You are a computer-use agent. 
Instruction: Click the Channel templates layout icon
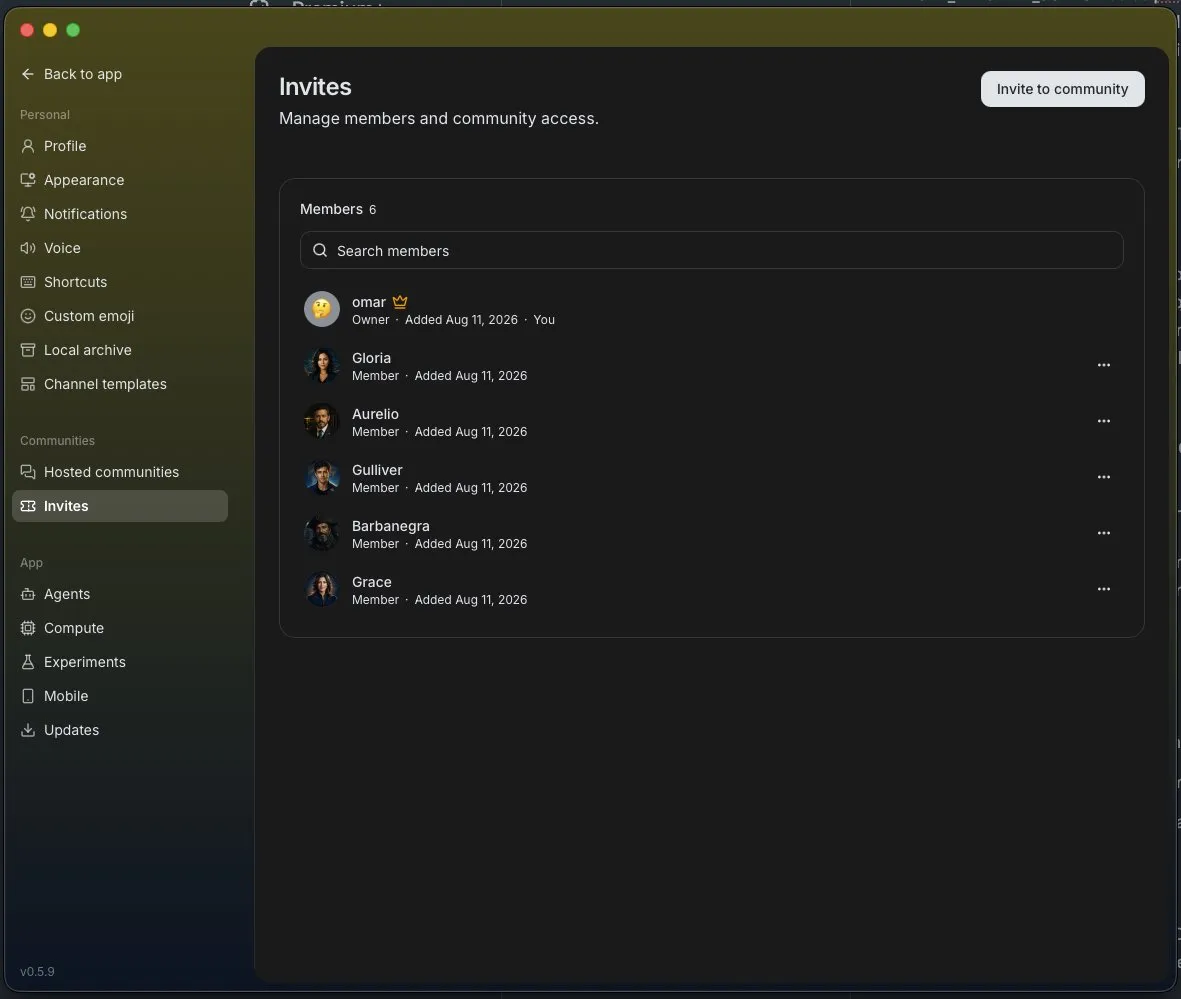28,384
